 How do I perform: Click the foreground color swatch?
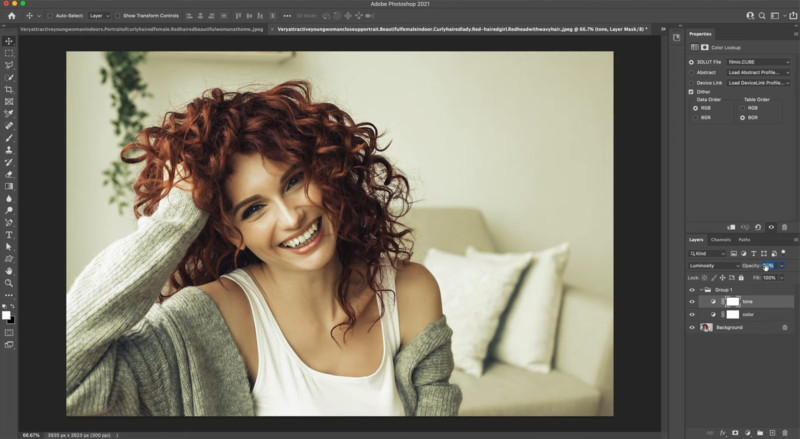[x=7, y=314]
